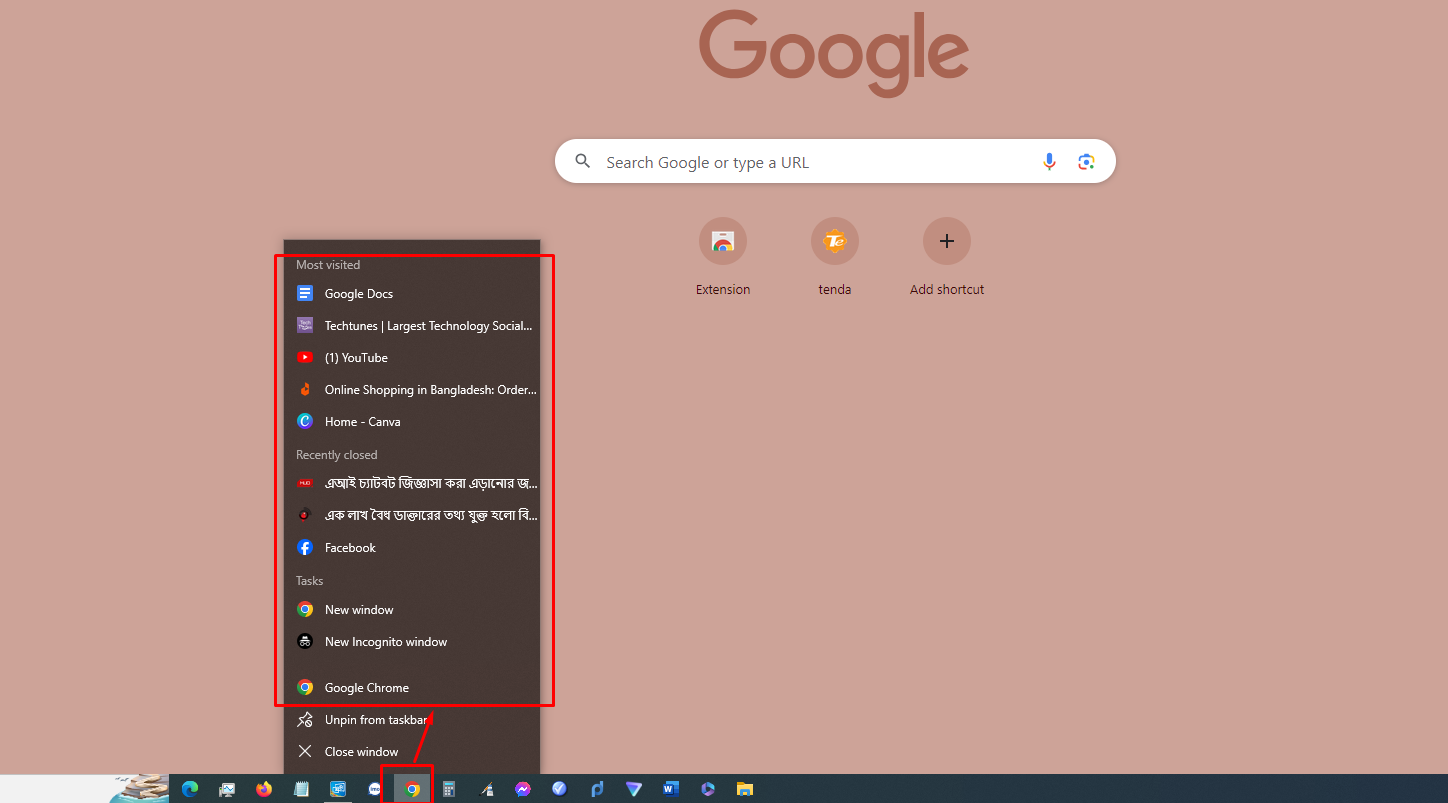Launch Firefox from the taskbar

tap(264, 789)
